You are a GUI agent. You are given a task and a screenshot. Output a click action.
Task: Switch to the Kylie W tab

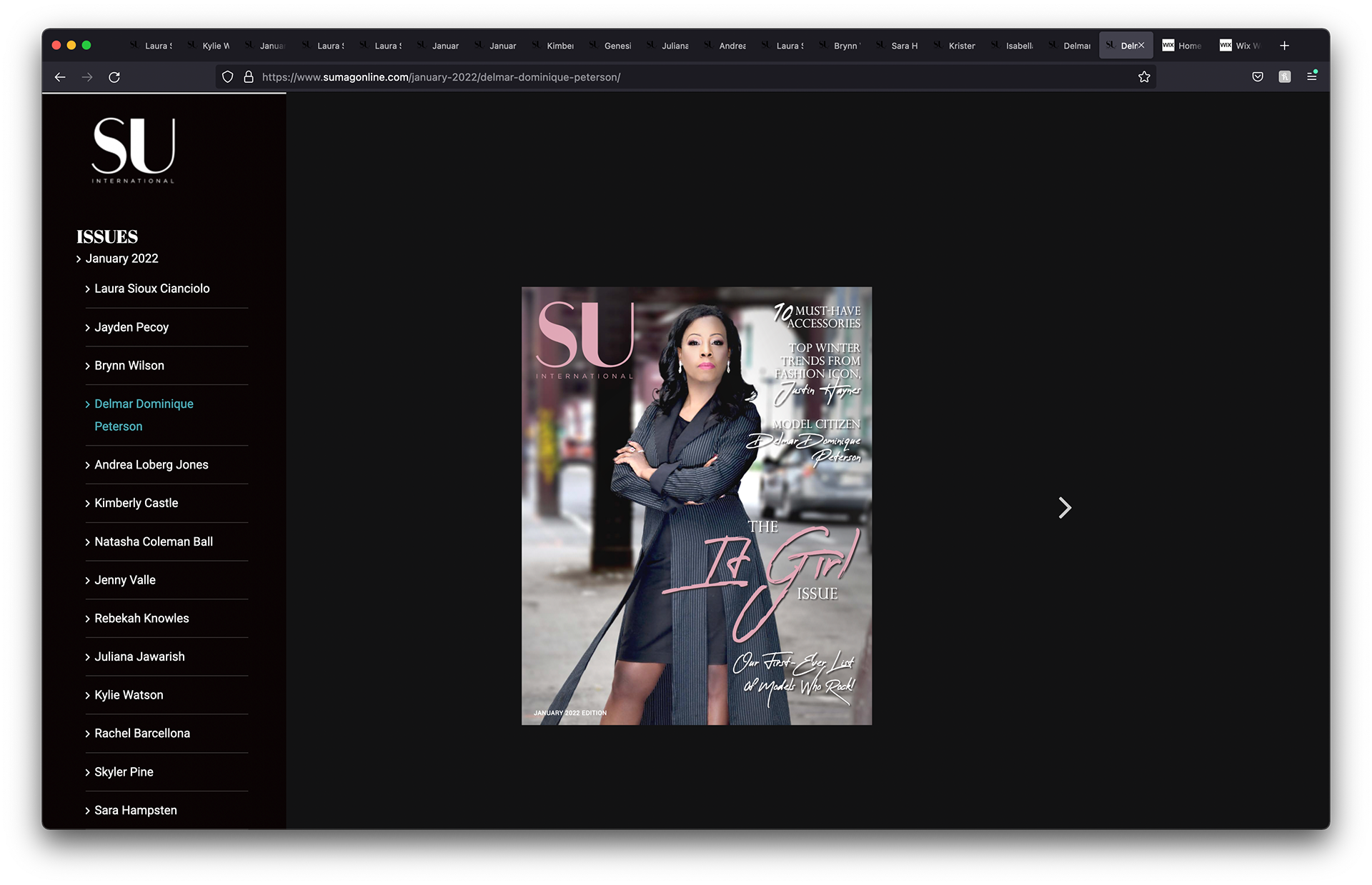tap(209, 46)
